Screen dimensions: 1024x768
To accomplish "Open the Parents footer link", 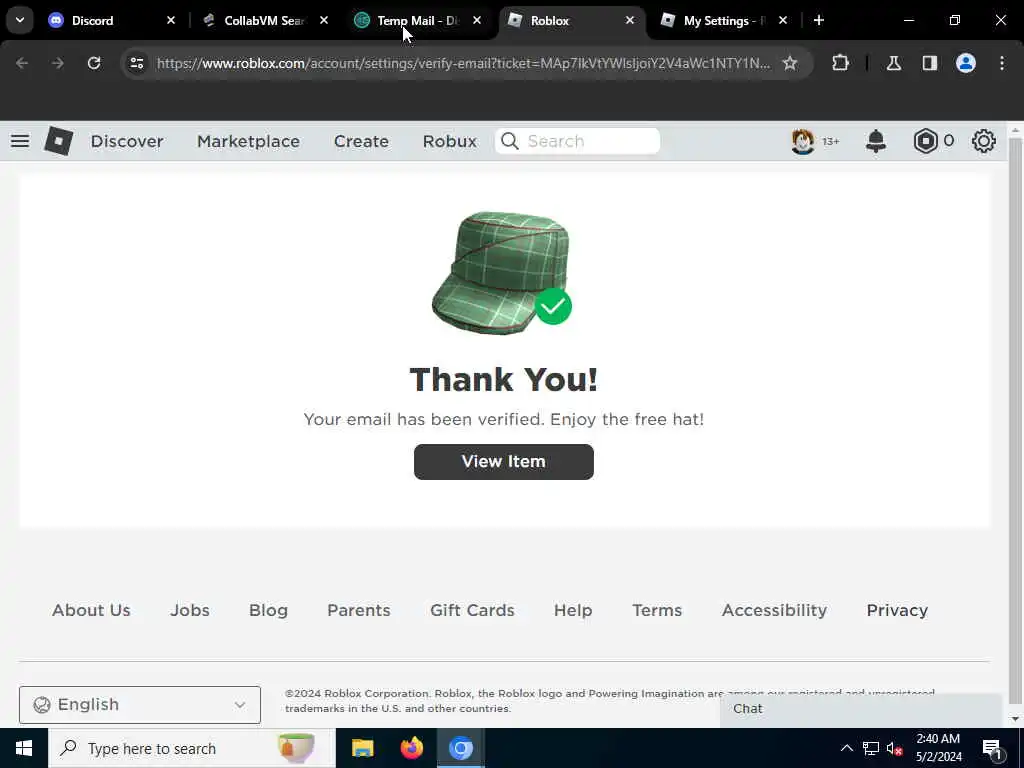I will 359,610.
